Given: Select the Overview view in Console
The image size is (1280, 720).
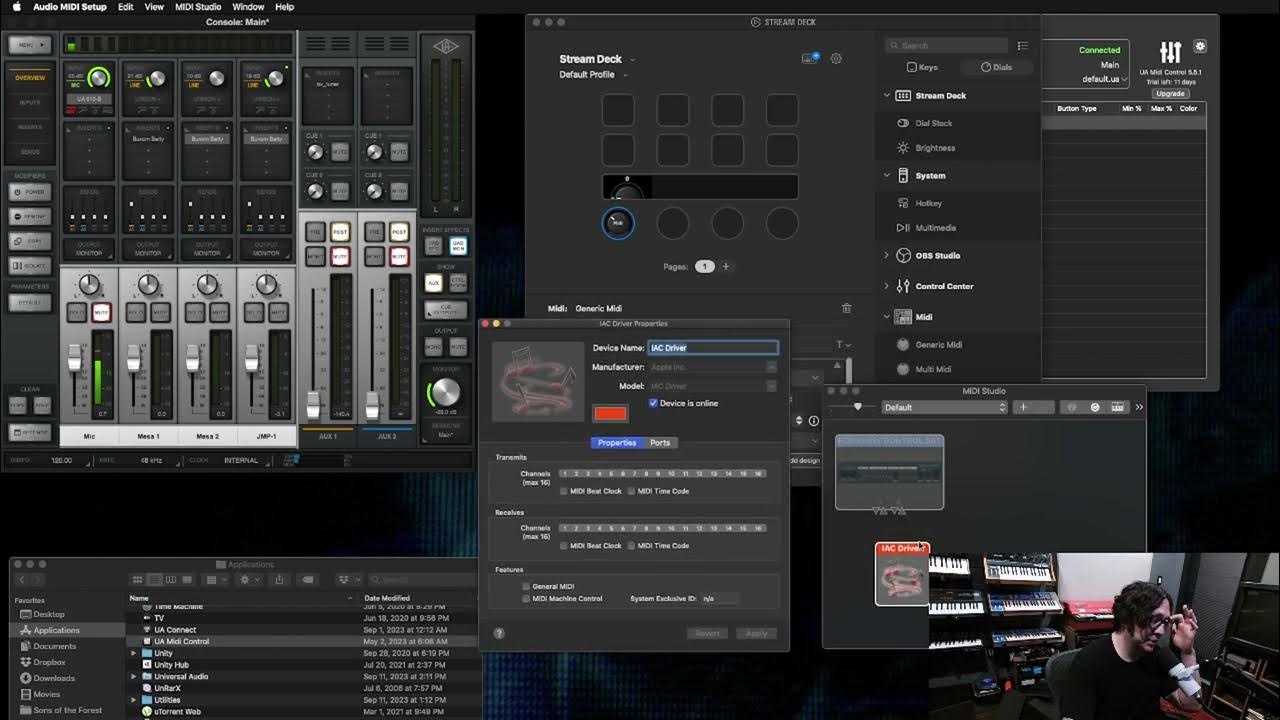Looking at the screenshot, I should [x=30, y=78].
